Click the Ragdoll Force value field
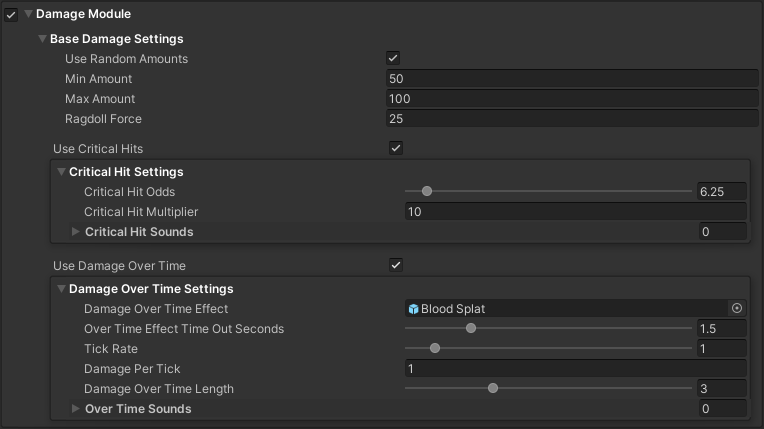The image size is (764, 429). [x=571, y=119]
